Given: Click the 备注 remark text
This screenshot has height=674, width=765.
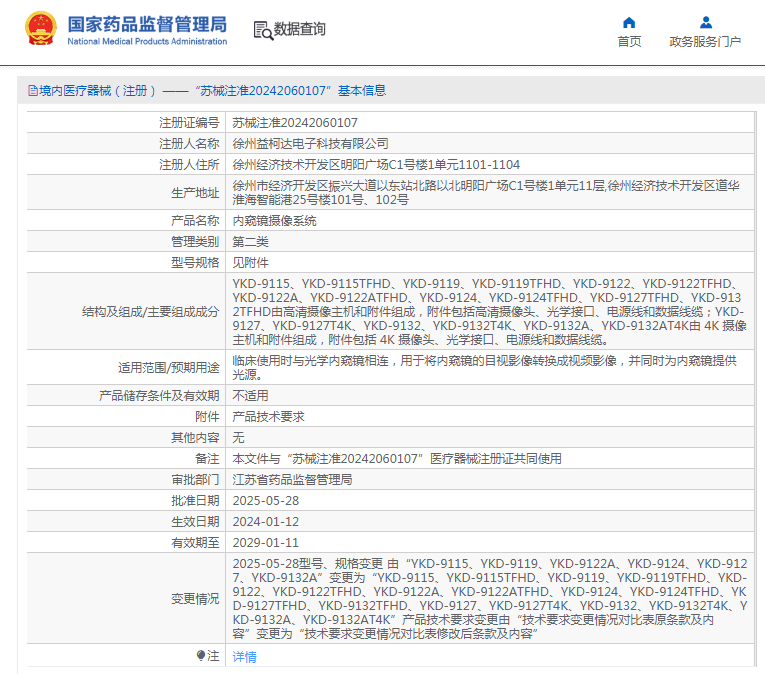Looking at the screenshot, I should tap(397, 458).
